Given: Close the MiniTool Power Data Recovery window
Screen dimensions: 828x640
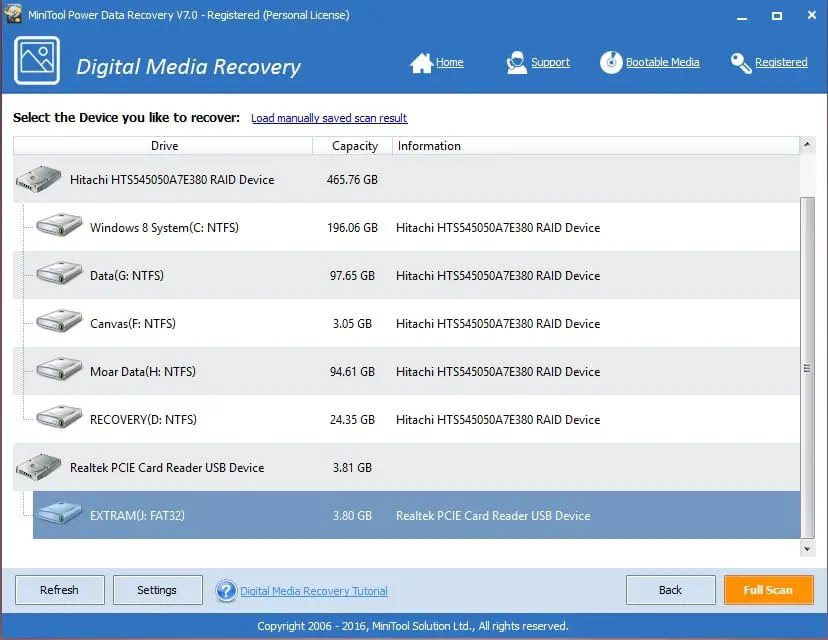Looking at the screenshot, I should (x=812, y=15).
